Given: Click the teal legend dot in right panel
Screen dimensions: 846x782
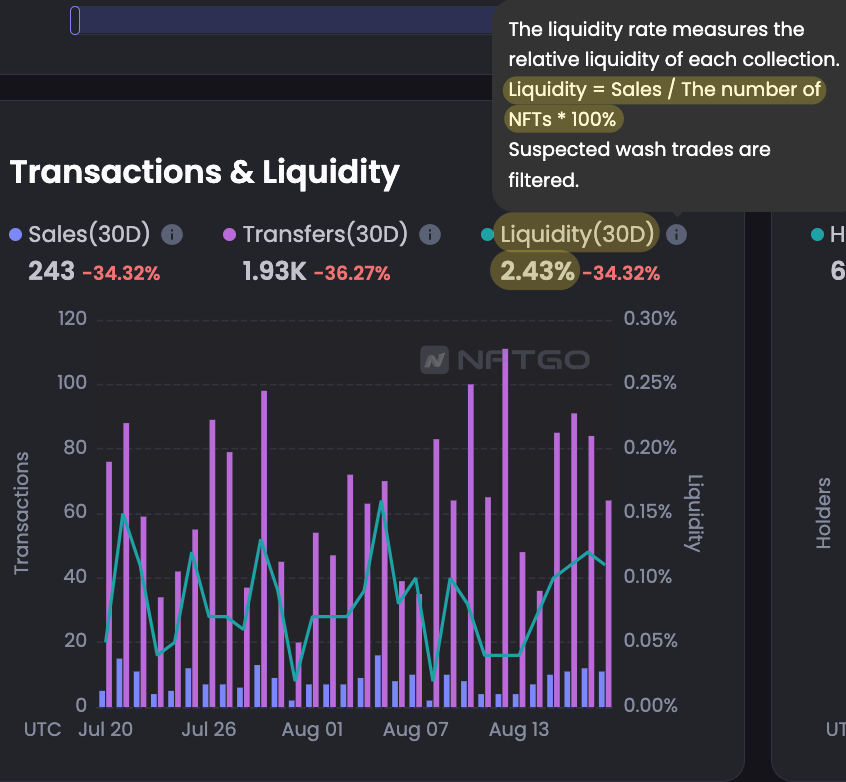Looking at the screenshot, I should click(x=816, y=235).
